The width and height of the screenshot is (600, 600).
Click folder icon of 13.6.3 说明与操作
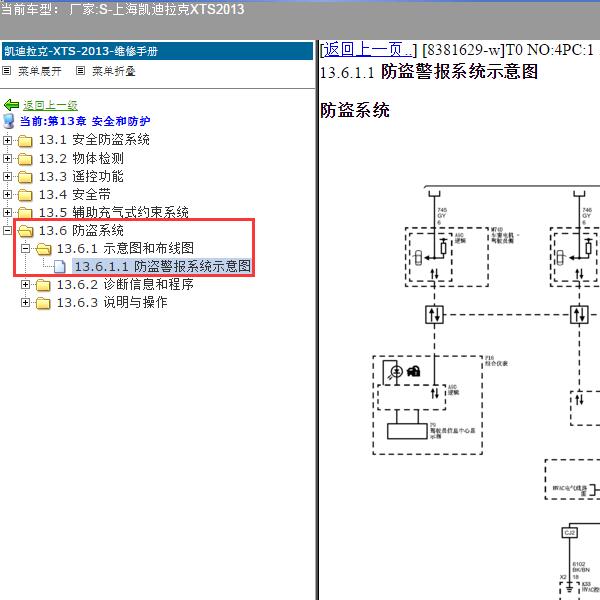point(43,303)
